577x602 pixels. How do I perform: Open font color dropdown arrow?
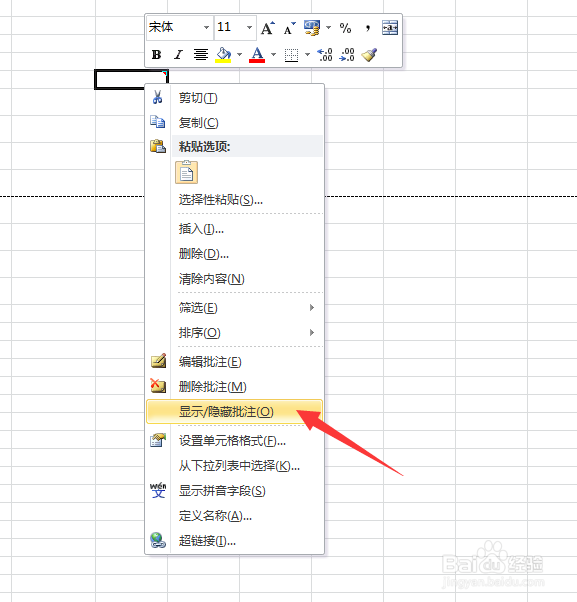pos(273,55)
